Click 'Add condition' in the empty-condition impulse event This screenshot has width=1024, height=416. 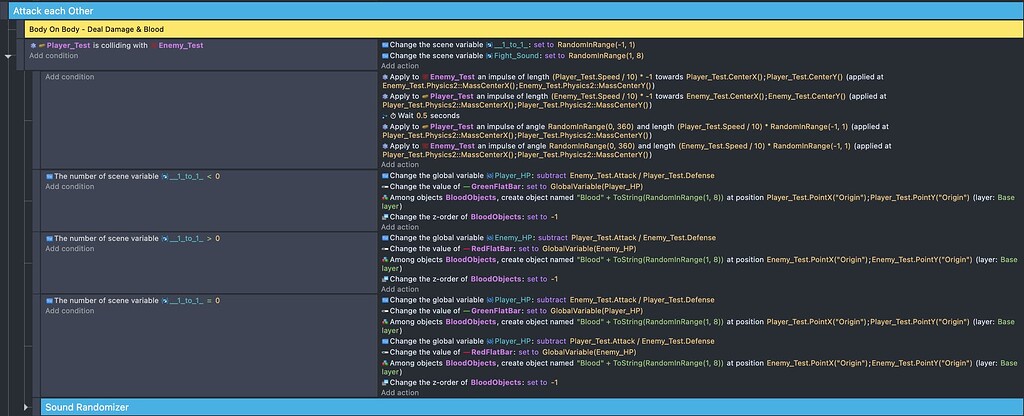(x=69, y=76)
